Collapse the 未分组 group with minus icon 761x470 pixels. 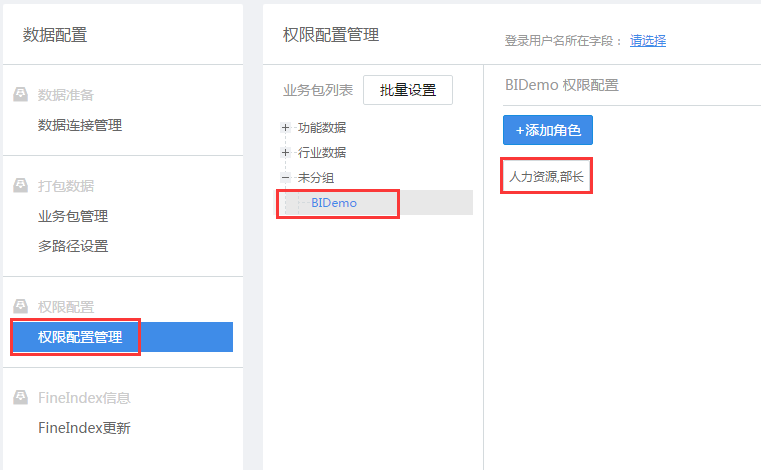(x=286, y=178)
